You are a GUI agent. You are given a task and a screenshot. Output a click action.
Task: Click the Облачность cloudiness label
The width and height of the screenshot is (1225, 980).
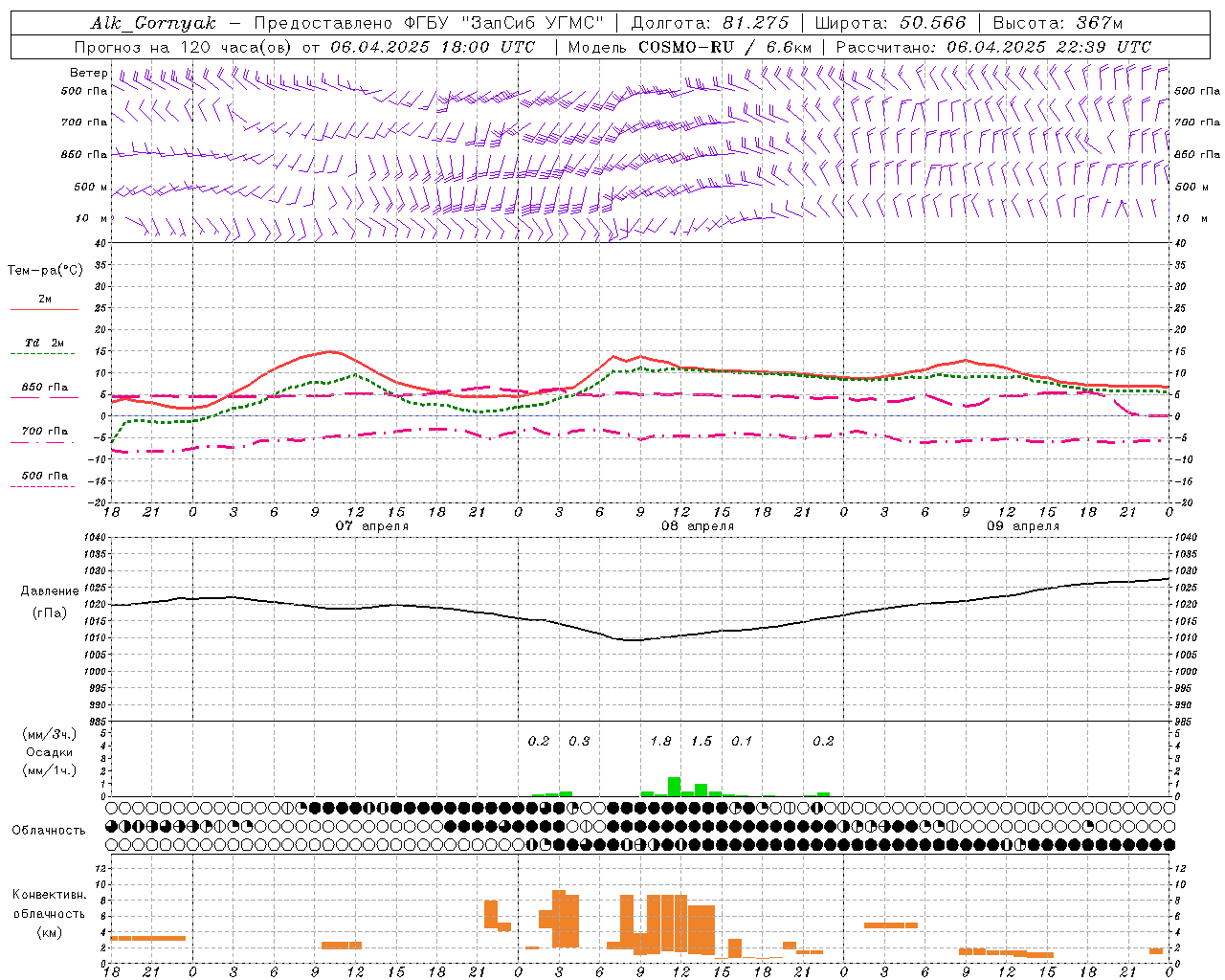(49, 830)
